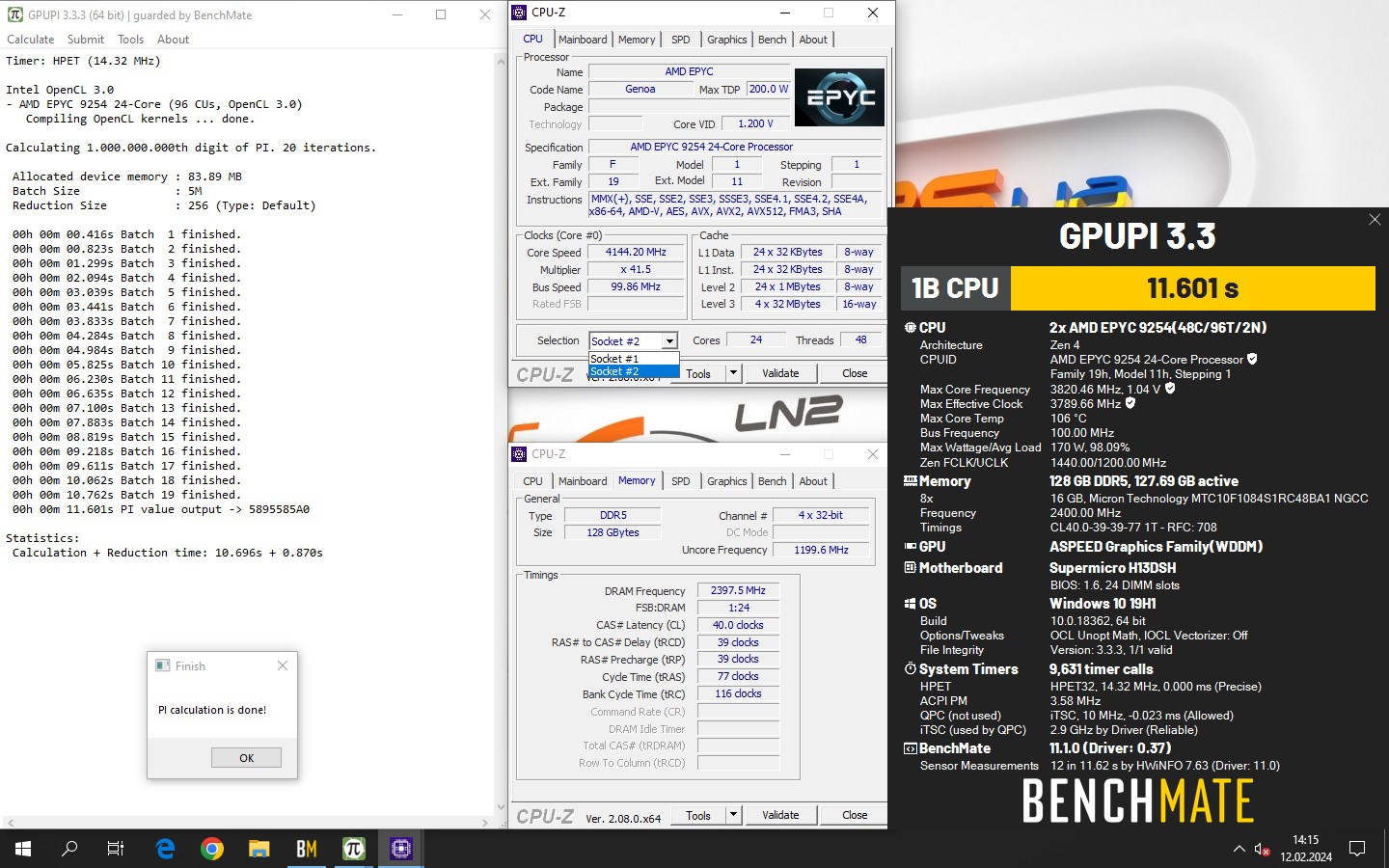The image size is (1389, 868).
Task: Click the GPUPI window title icon
Action: coord(14,14)
